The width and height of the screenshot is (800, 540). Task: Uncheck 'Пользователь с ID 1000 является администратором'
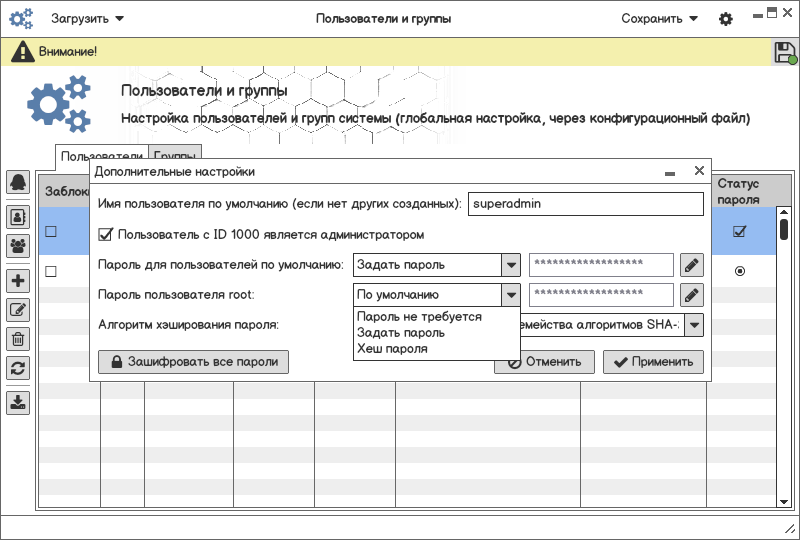click(x=105, y=235)
